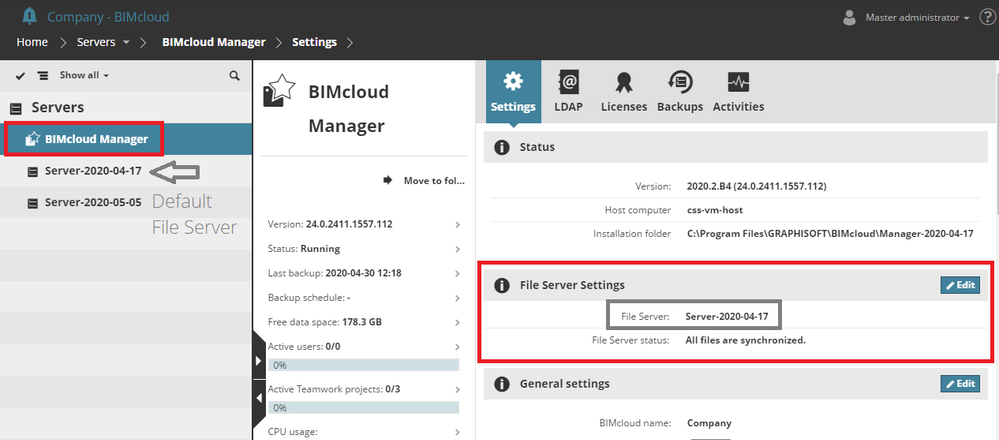This screenshot has height=440, width=999.
Task: Switch to the LDAP tab
Action: pyautogui.click(x=568, y=91)
